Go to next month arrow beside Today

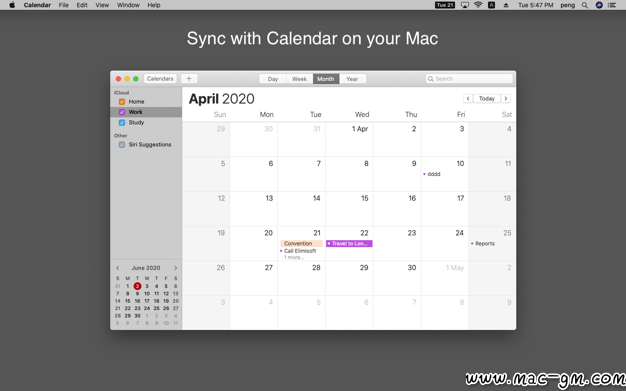(506, 98)
